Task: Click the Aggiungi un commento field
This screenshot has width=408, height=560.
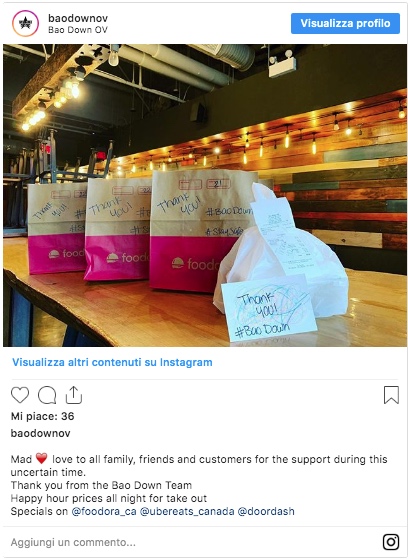Action: coord(193,542)
